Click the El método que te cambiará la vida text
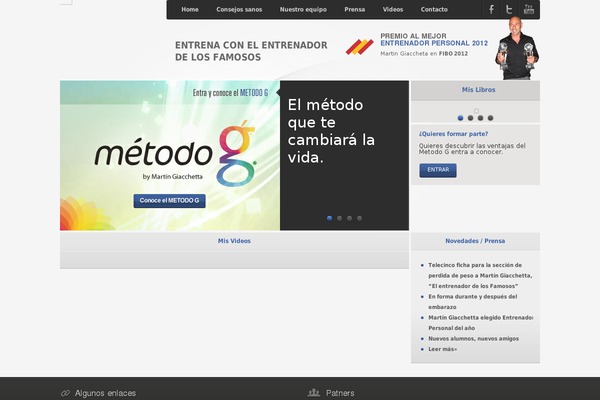 click(x=331, y=131)
